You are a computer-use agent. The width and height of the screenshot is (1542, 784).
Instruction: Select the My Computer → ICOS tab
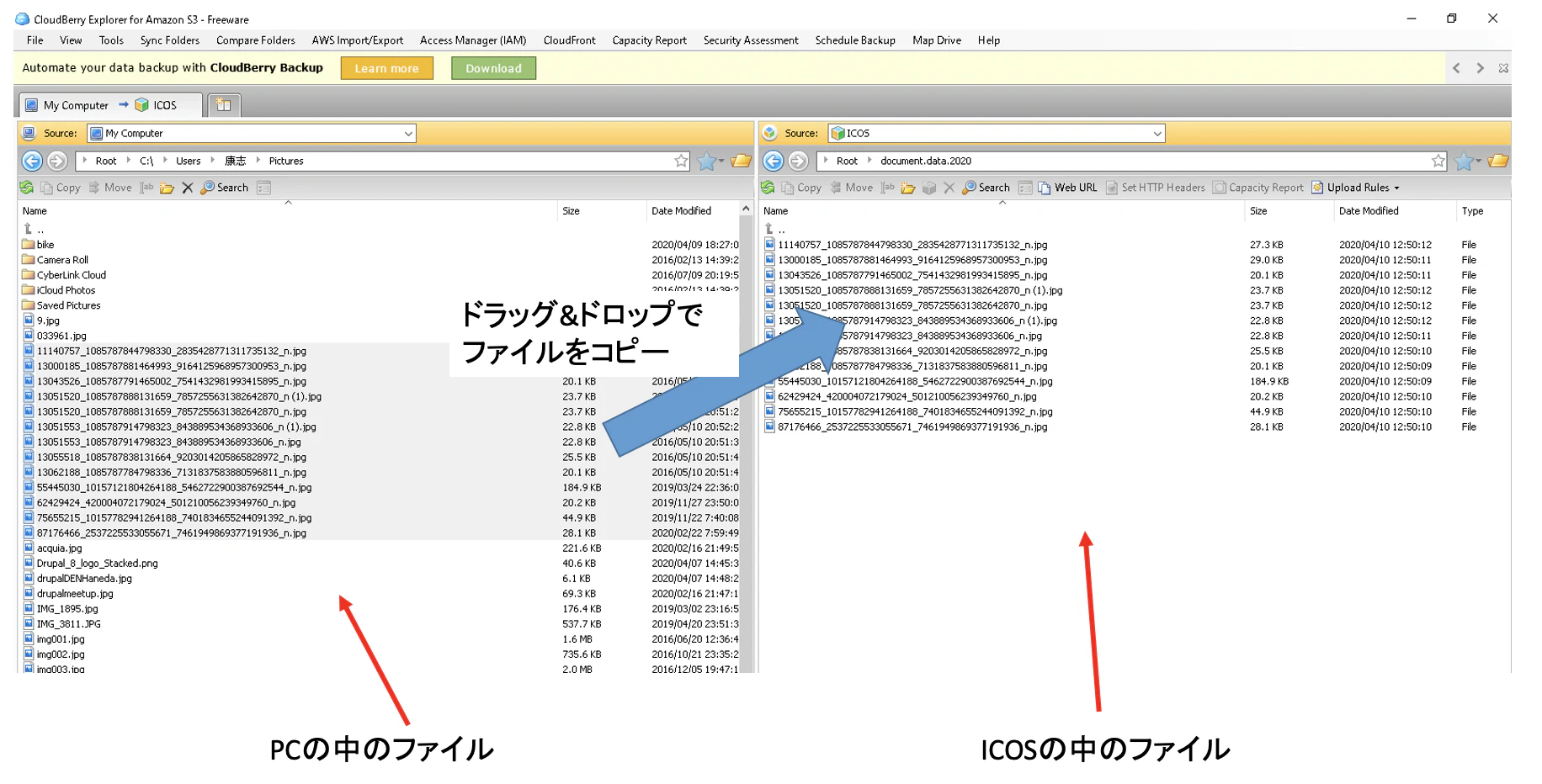pyautogui.click(x=110, y=105)
